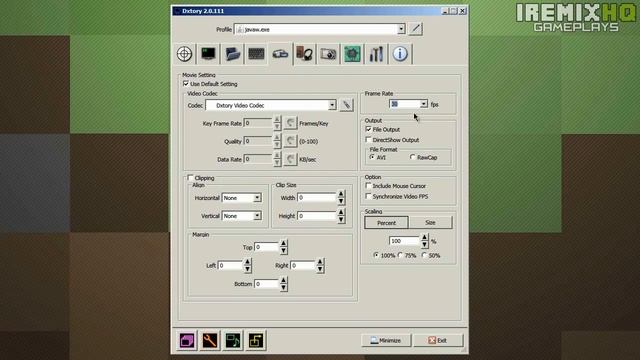The width and height of the screenshot is (640, 360).
Task: Open codec configuration wrench button
Action: pyautogui.click(x=347, y=105)
